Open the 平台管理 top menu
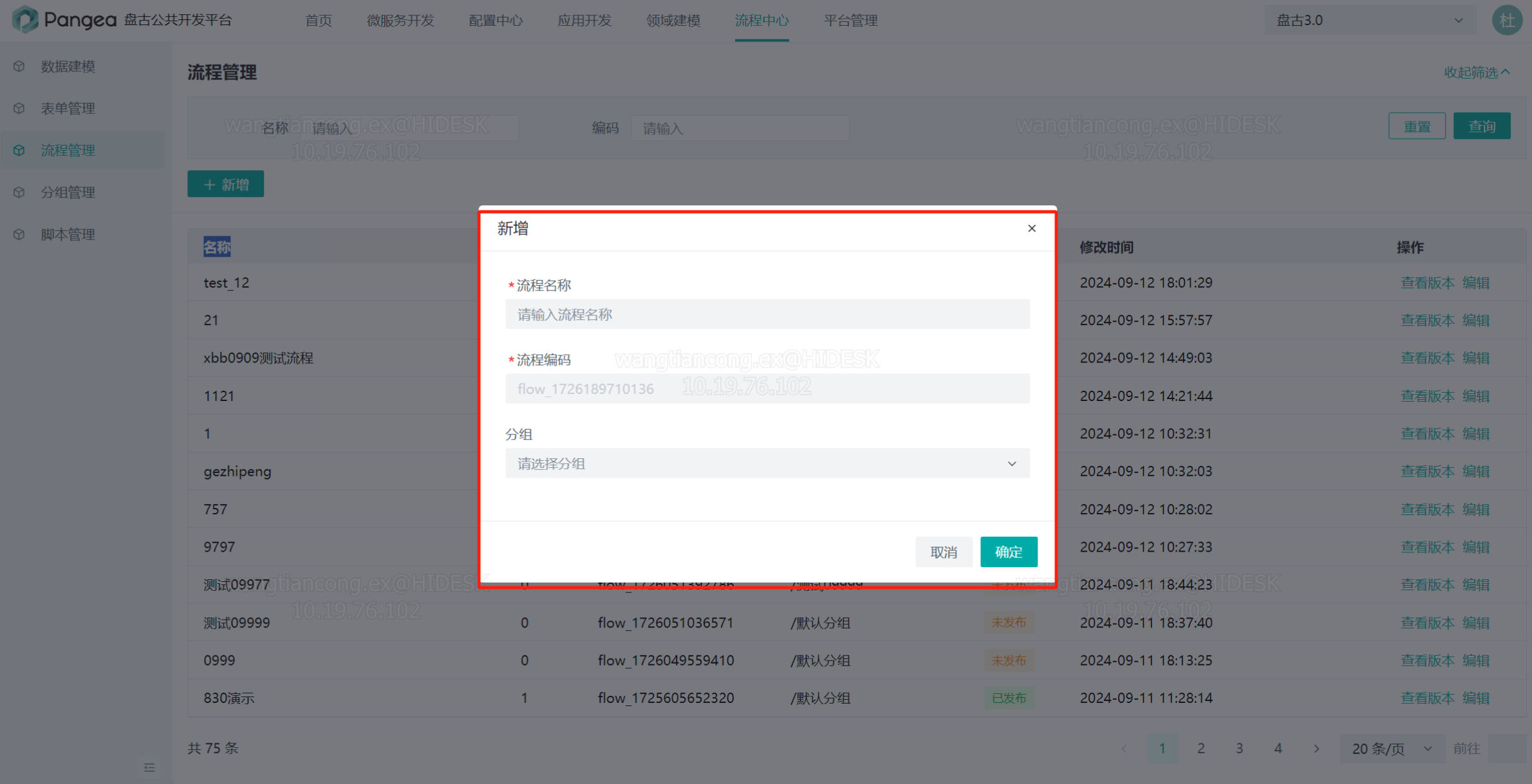This screenshot has height=784, width=1532. [x=851, y=21]
